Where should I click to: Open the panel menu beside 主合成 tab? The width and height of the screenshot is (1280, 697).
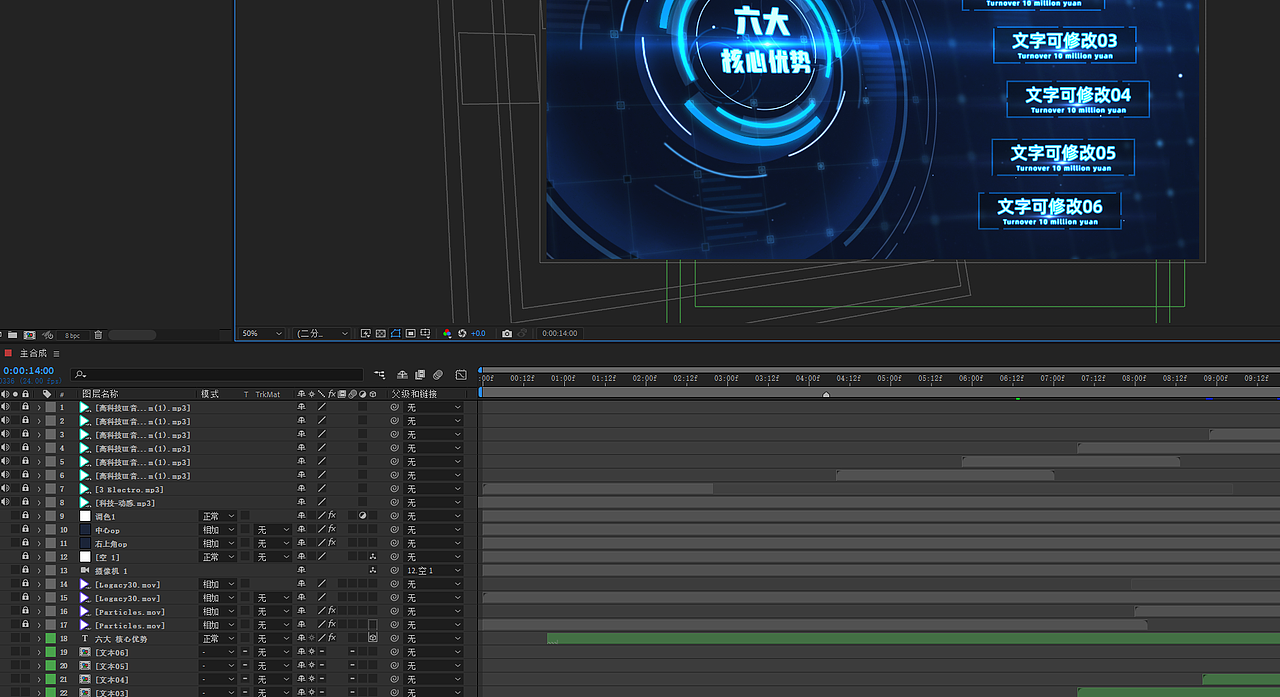pos(56,353)
